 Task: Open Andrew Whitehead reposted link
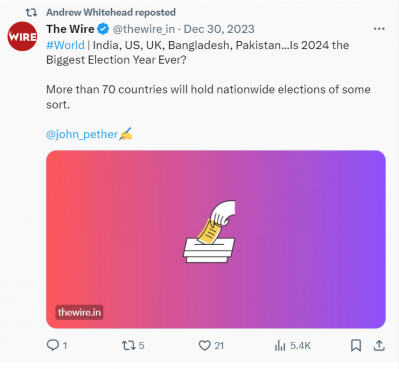coord(111,12)
